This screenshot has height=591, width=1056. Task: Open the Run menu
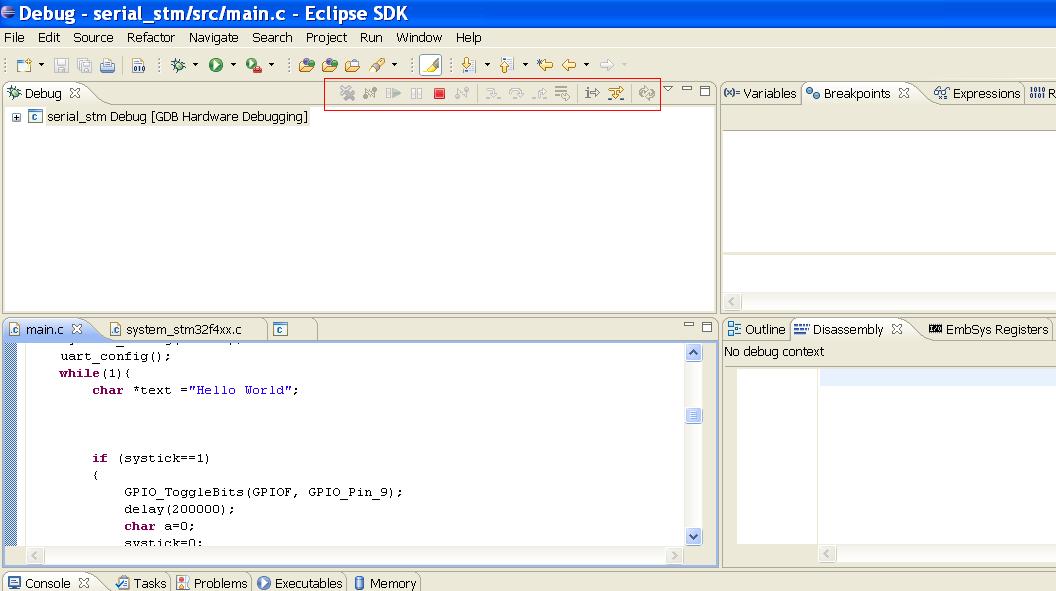pos(371,38)
